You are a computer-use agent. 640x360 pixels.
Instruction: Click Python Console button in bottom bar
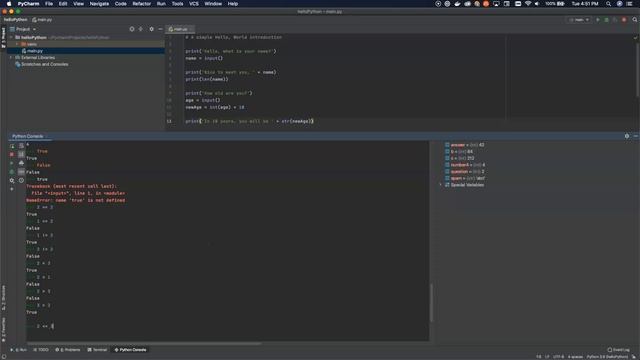tap(131, 350)
